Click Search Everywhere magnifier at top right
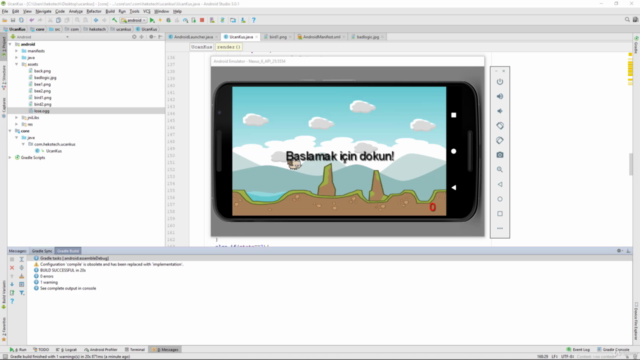The width and height of the screenshot is (640, 360). coord(627,20)
